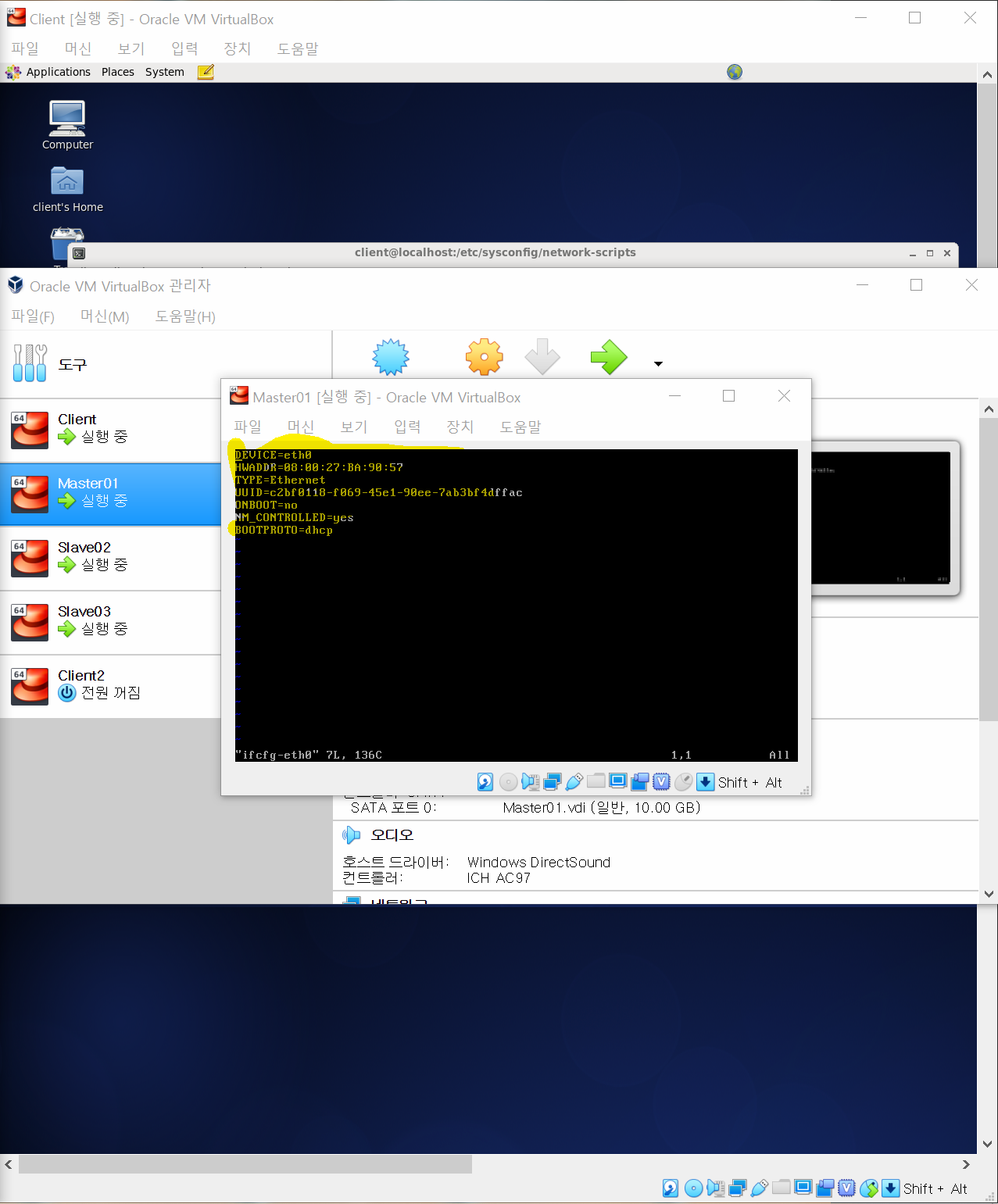Open 장치 menu in Client window

(238, 48)
